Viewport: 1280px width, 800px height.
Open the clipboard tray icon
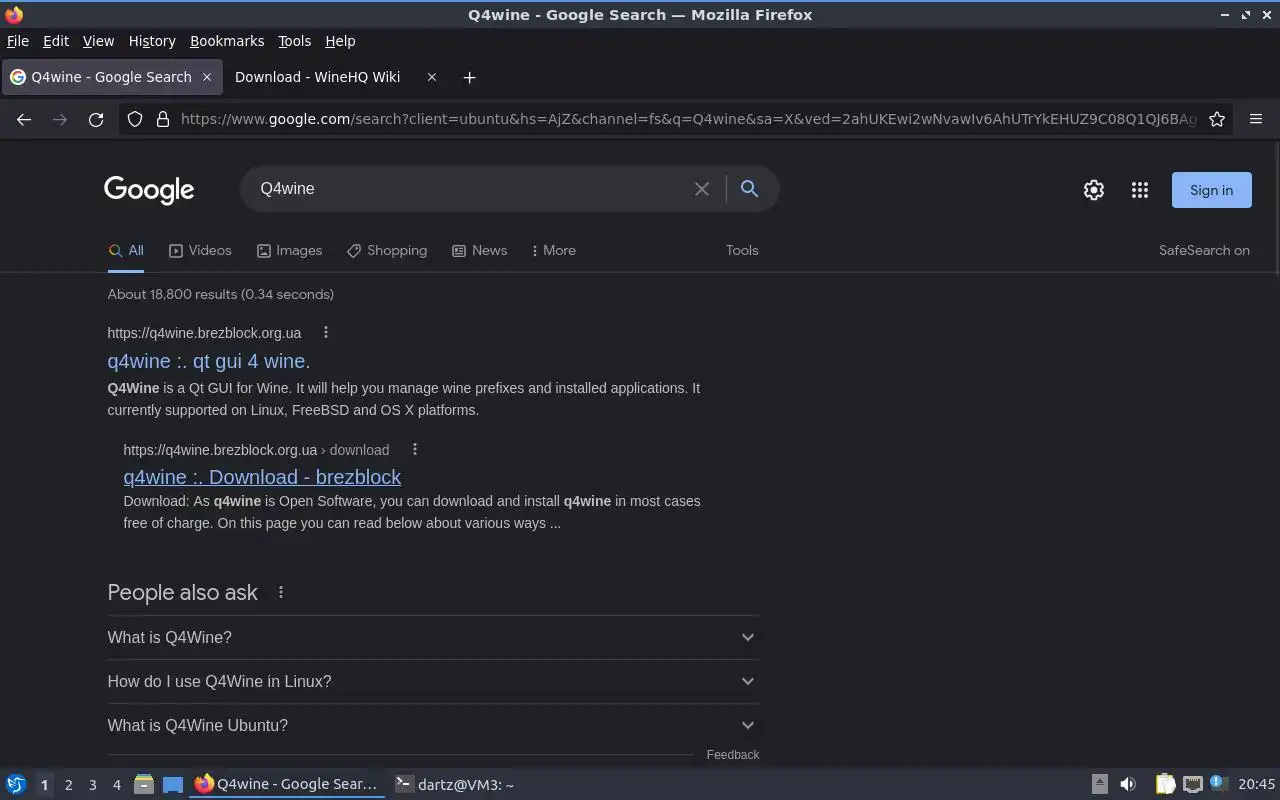(x=1165, y=785)
